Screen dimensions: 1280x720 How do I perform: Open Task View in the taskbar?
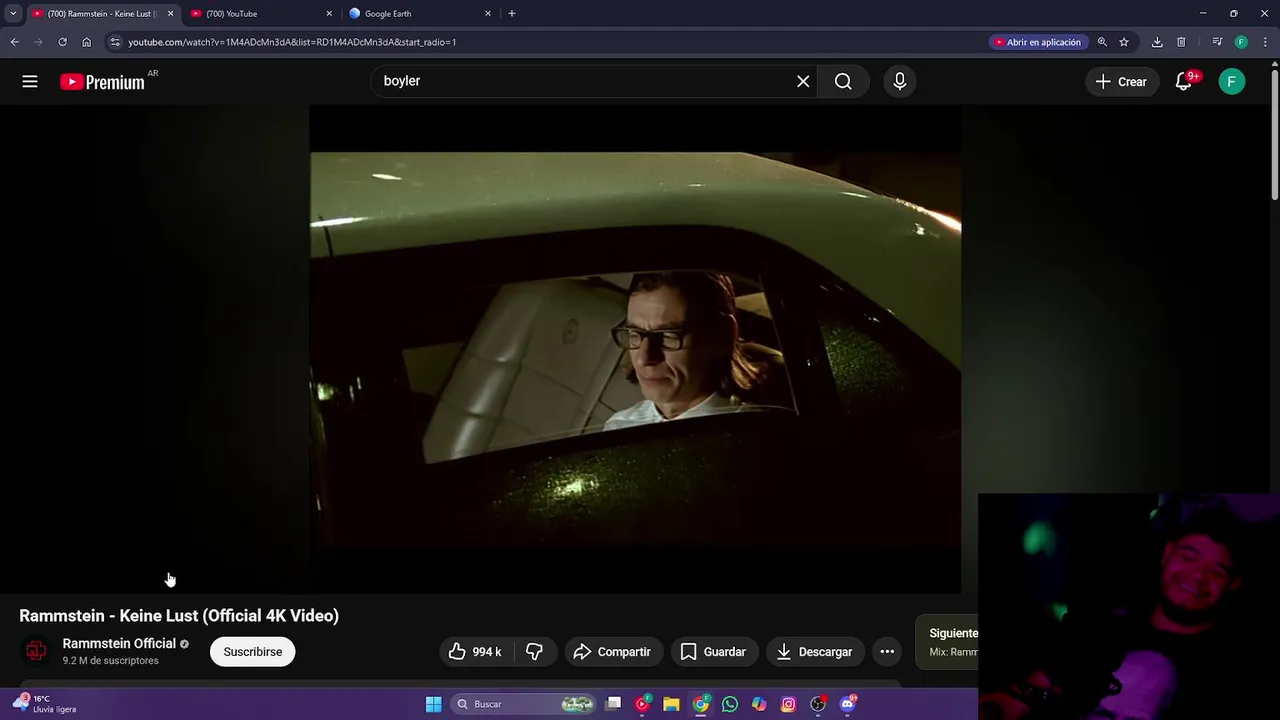pos(614,704)
